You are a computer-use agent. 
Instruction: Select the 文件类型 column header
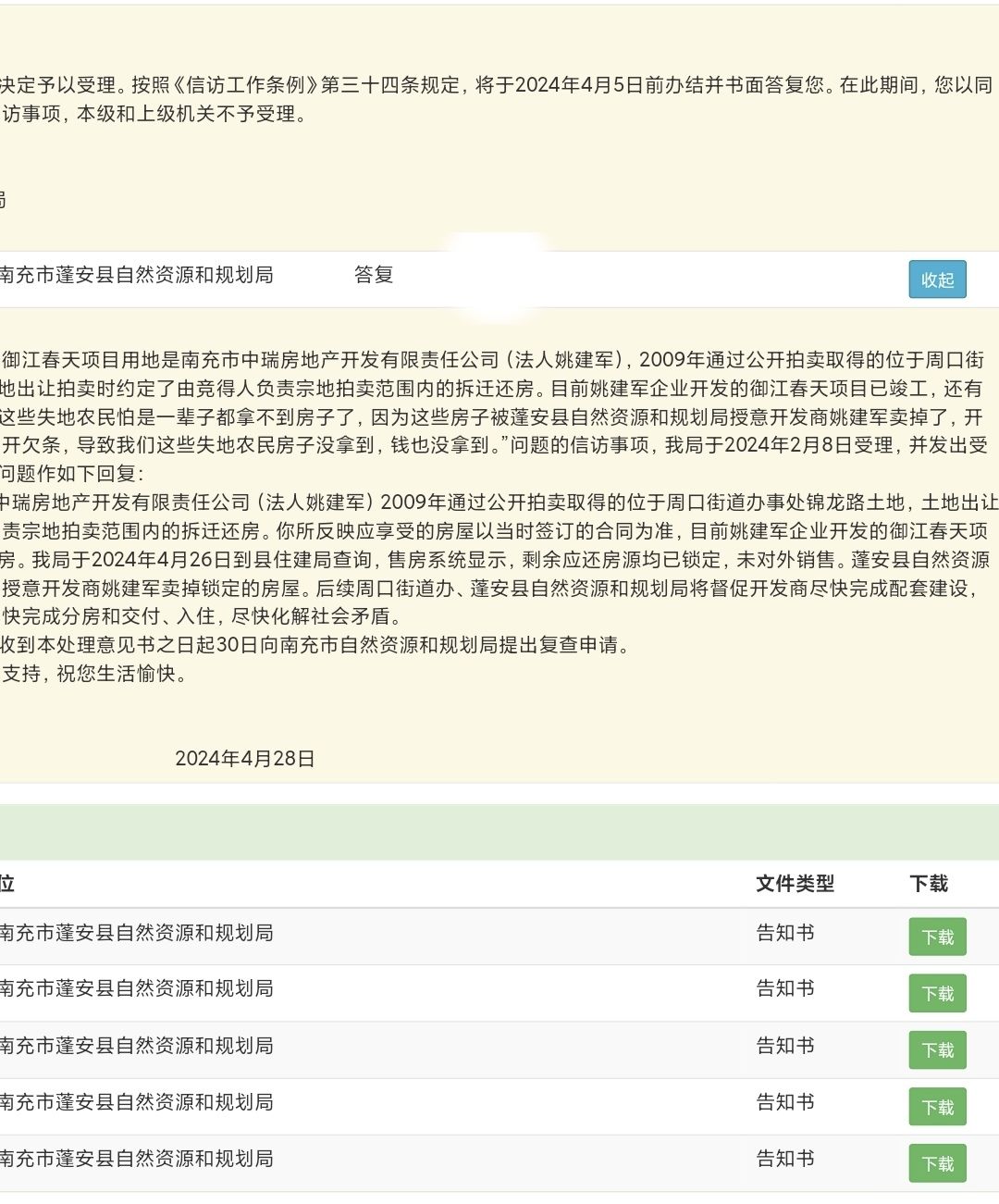[795, 884]
